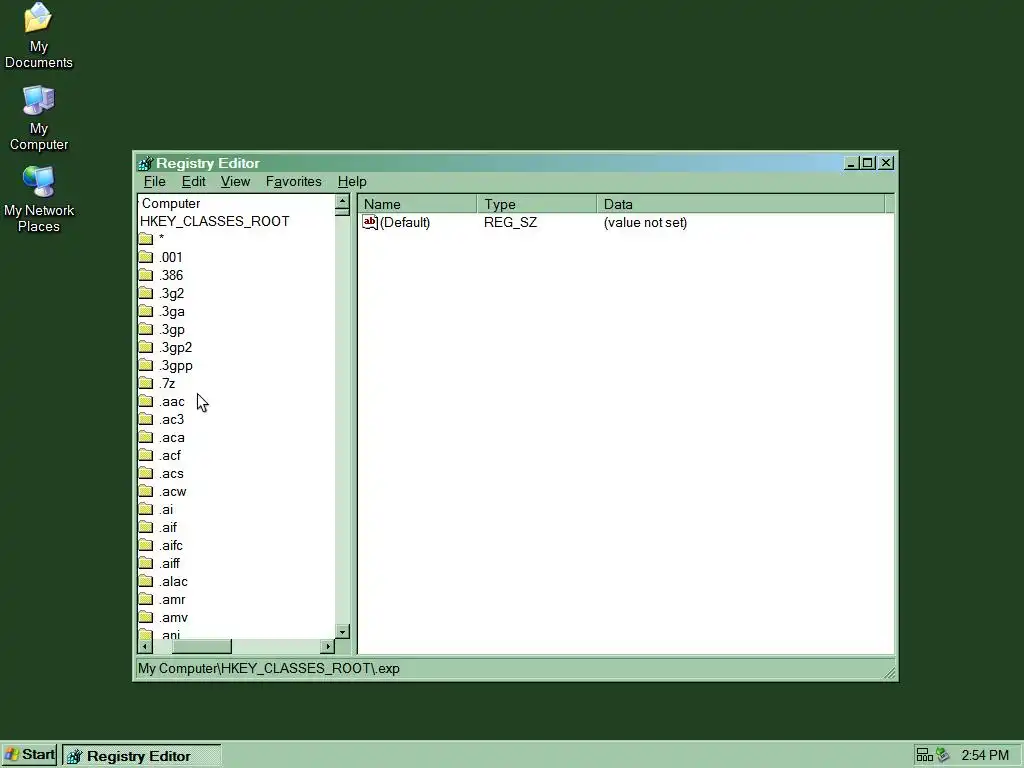Click the folder icon next to .ac3
The image size is (1024, 768).
146,419
